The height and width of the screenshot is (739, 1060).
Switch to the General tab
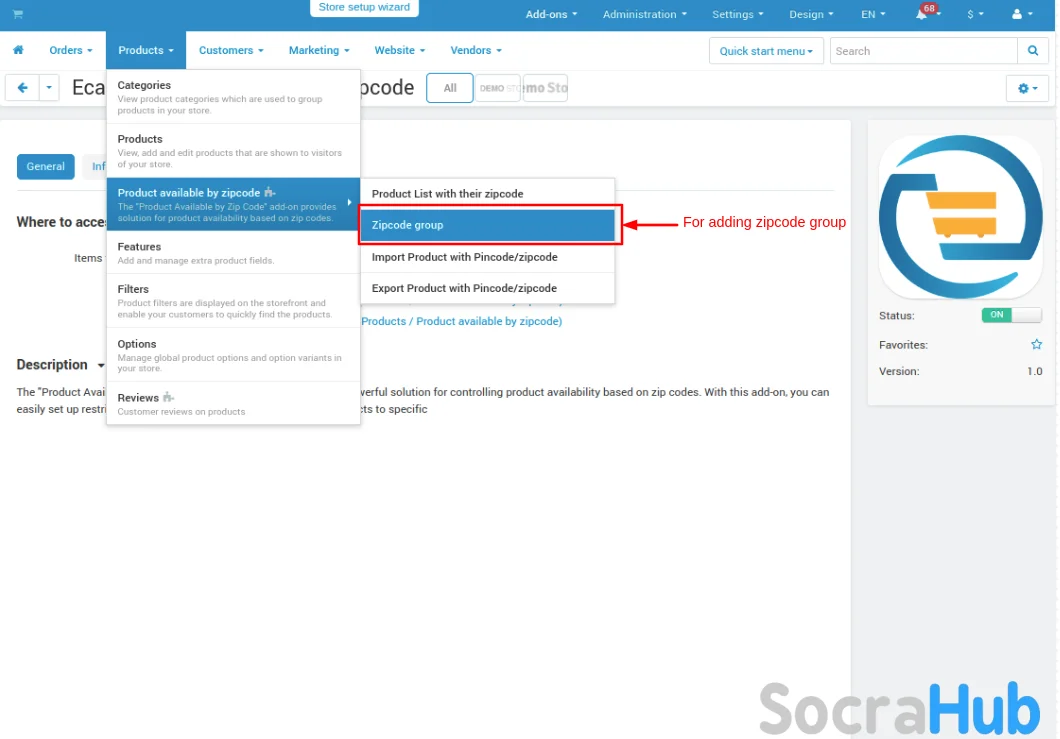[45, 166]
